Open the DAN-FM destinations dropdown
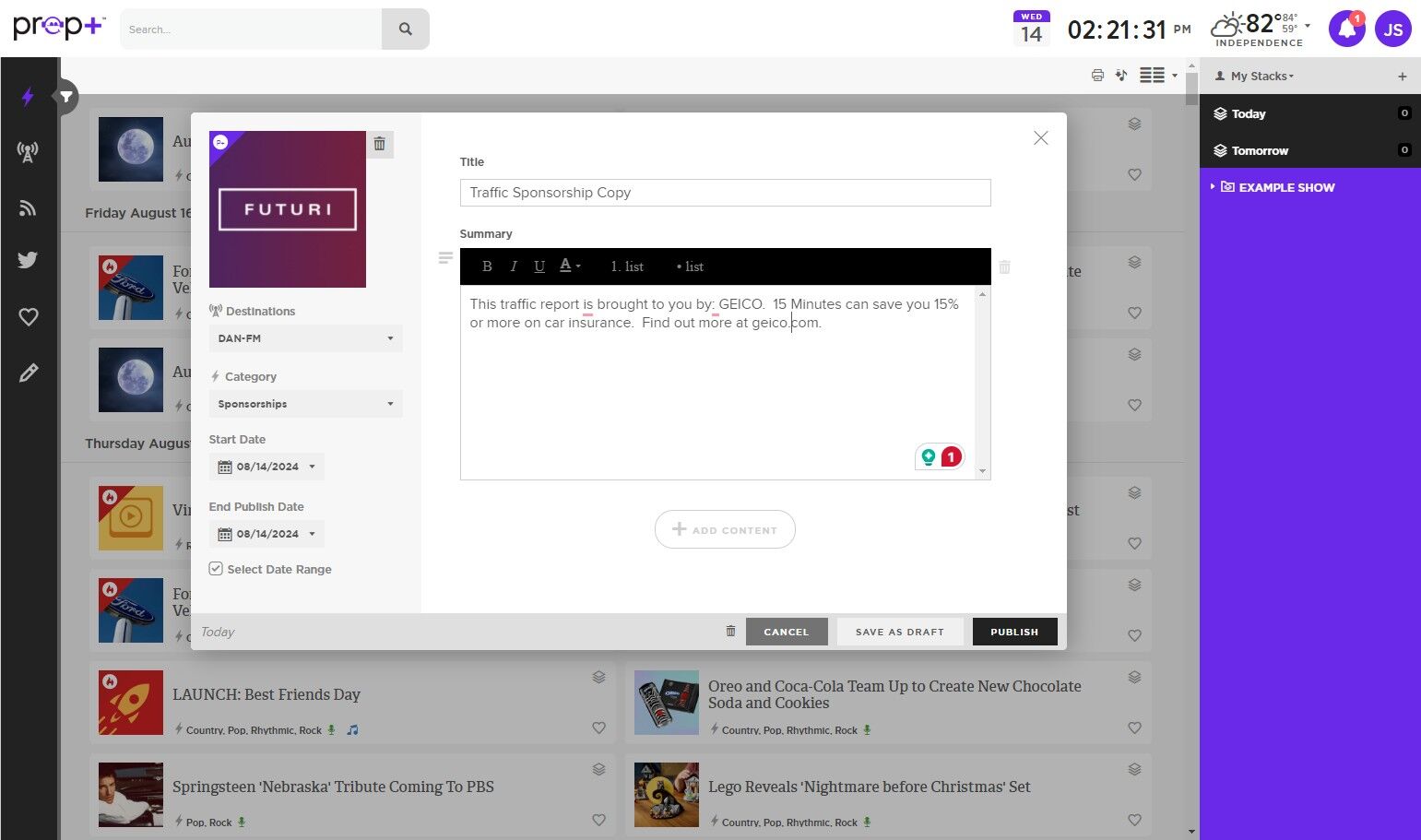 [x=305, y=338]
